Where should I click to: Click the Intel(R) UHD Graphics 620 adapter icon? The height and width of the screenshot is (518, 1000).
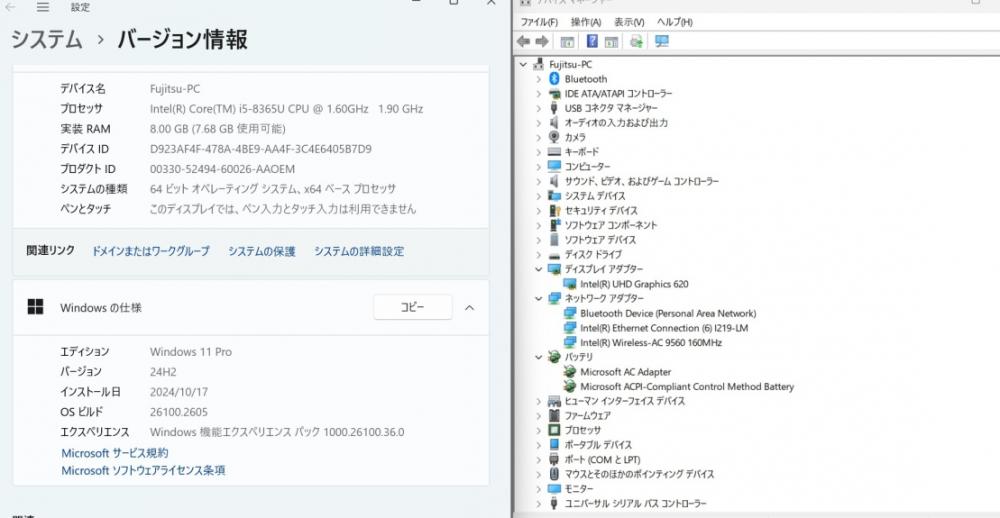pos(570,284)
